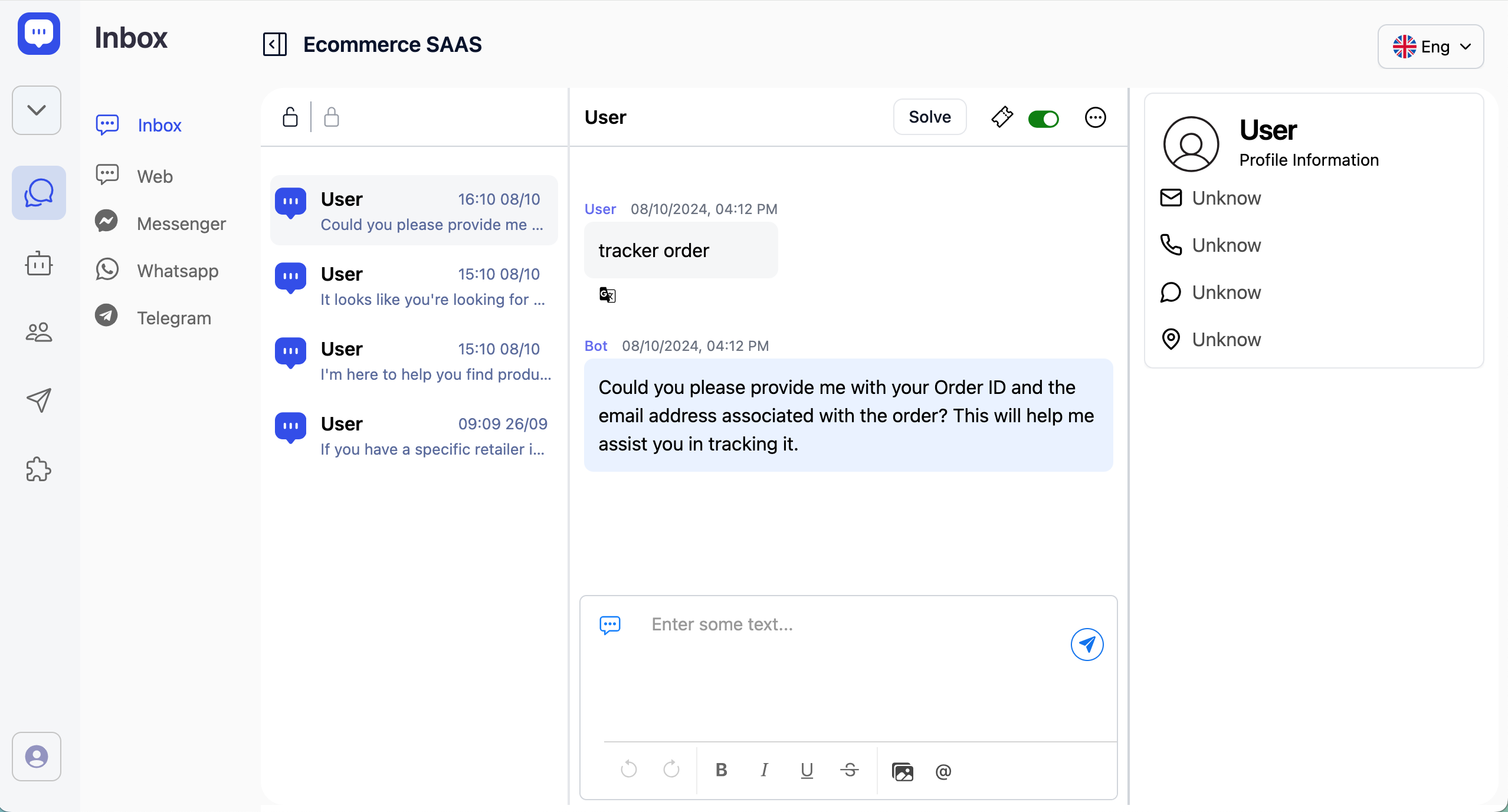Image resolution: width=1508 pixels, height=812 pixels.
Task: Collapse the side panel next to Ecommerce SAAS
Action: [x=275, y=44]
